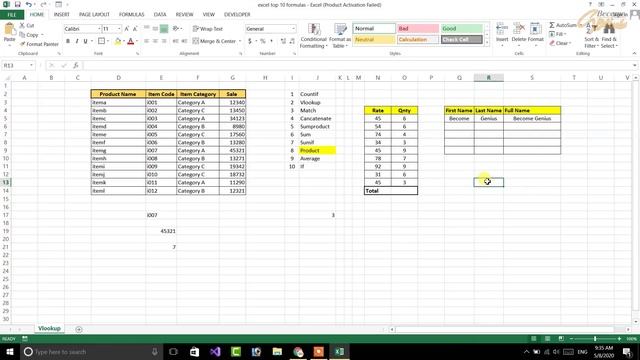Open Format as Table gallery
This screenshot has height=360, width=640.
340,36
